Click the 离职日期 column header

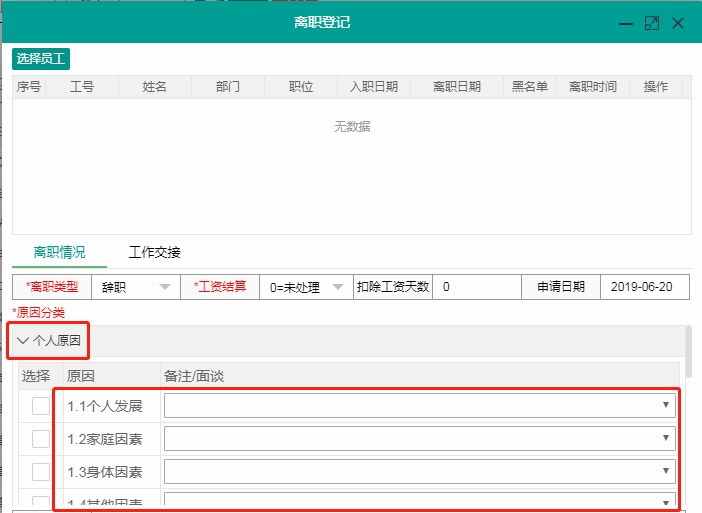pyautogui.click(x=456, y=87)
